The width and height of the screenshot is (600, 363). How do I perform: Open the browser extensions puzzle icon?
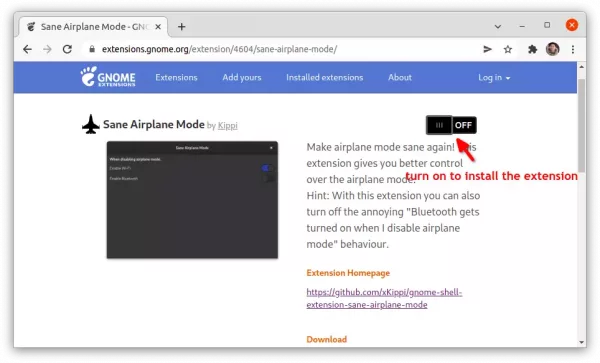coord(532,49)
